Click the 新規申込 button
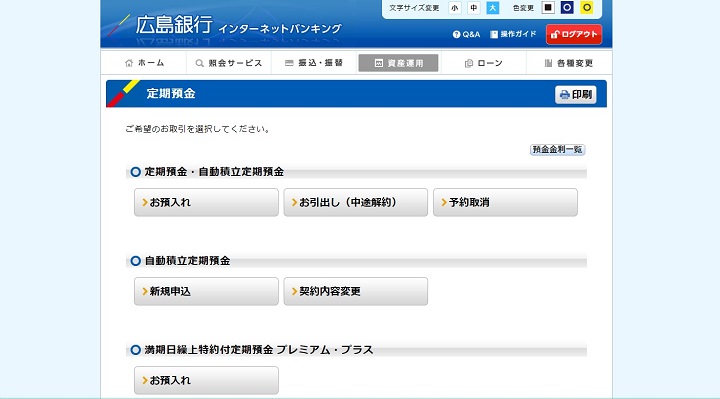This screenshot has height=399, width=720. (206, 291)
